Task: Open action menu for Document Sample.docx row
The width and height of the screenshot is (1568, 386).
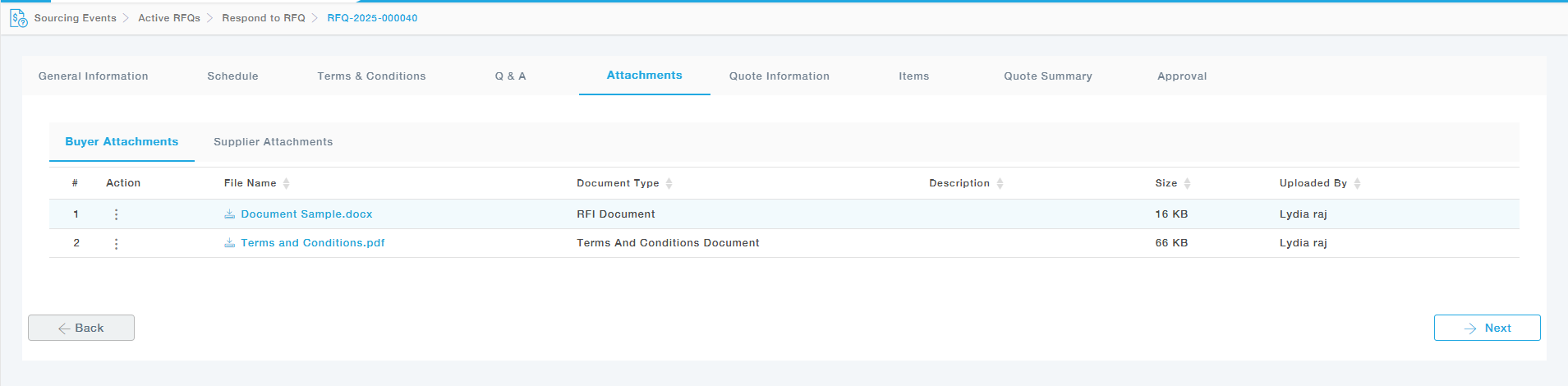Action: [x=116, y=214]
